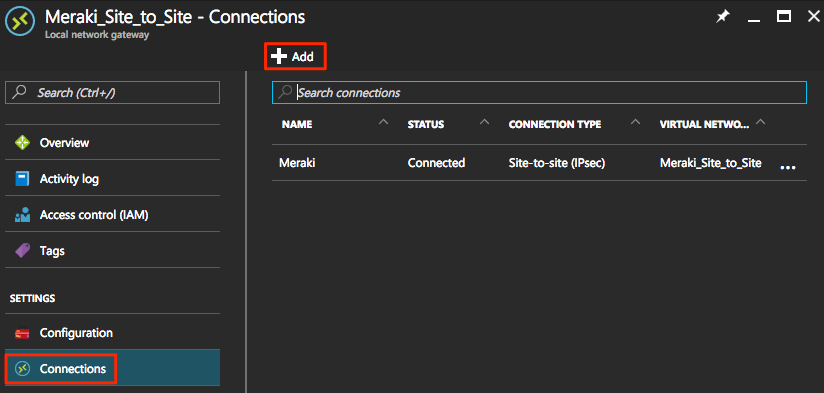Open Access control (IAM)

point(112,215)
